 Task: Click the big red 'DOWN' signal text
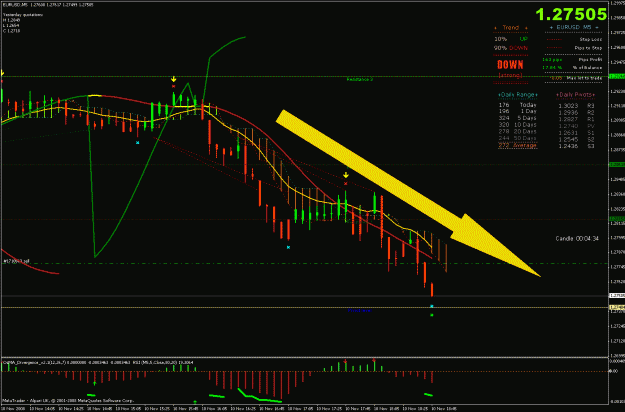click(x=510, y=65)
